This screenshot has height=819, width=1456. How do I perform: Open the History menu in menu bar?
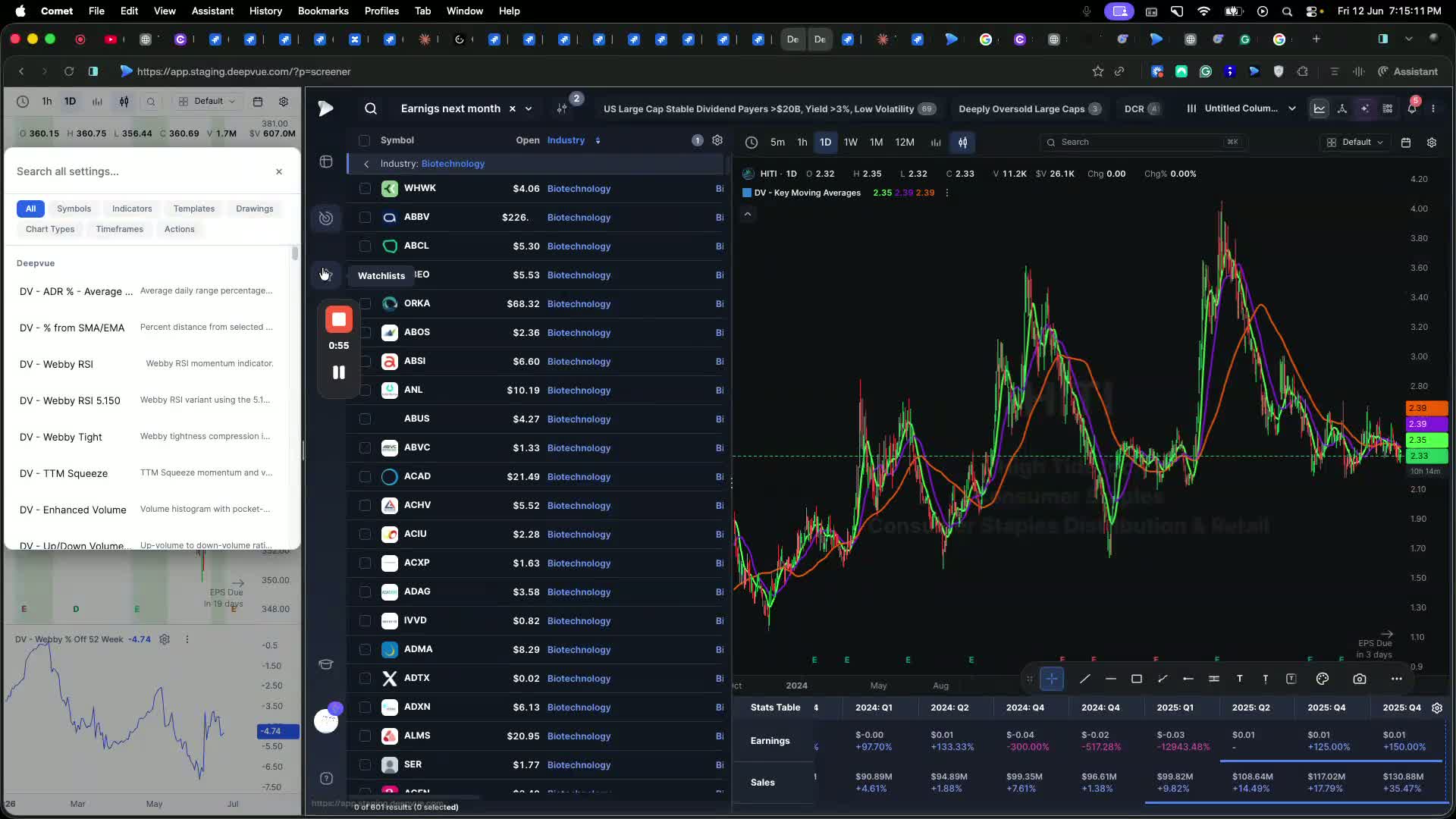click(x=265, y=11)
